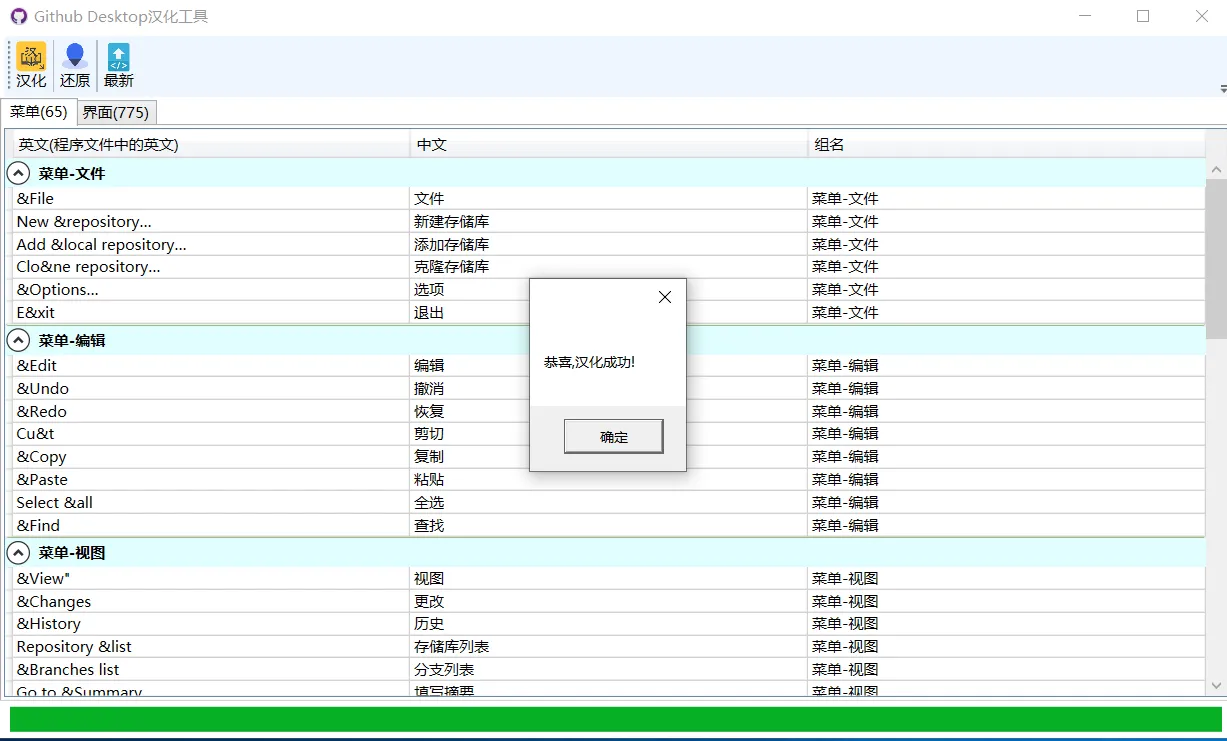The image size is (1227, 741).
Task: Click the vertical scrollbar down arrow
Action: [x=1216, y=686]
